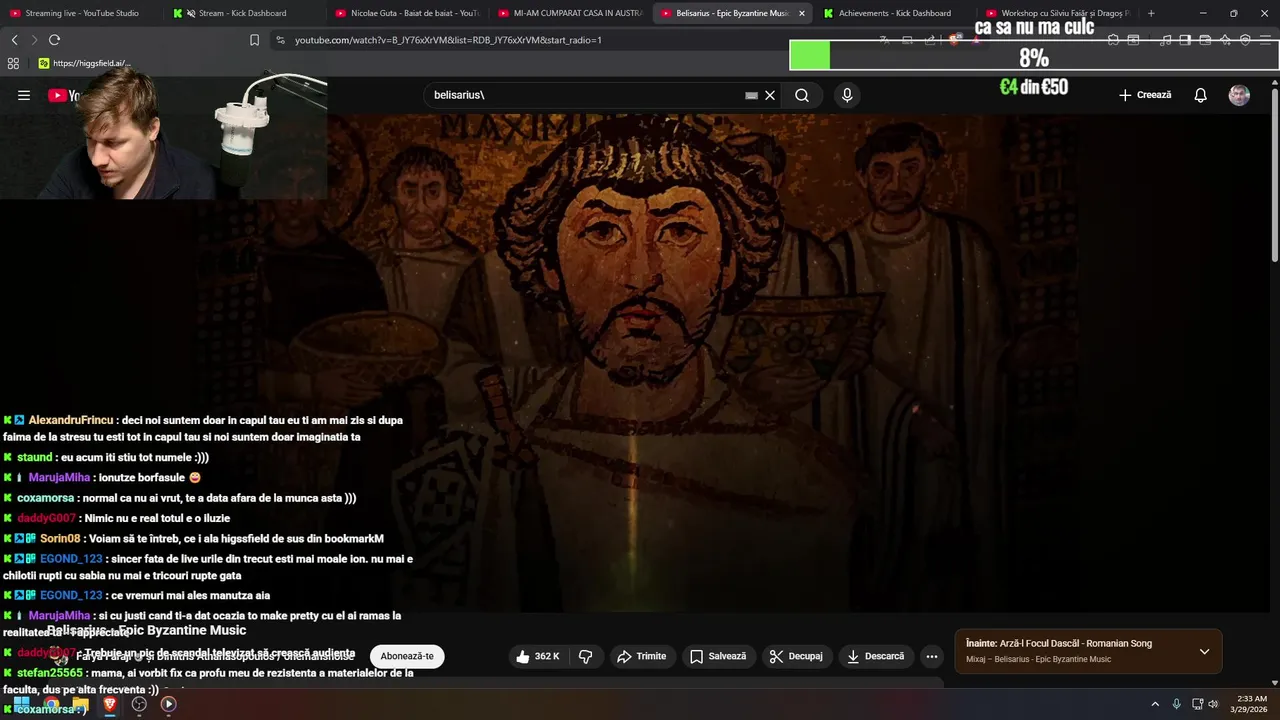Open the playlist music note icon
Screen dimensions: 1280x720
[1165, 40]
